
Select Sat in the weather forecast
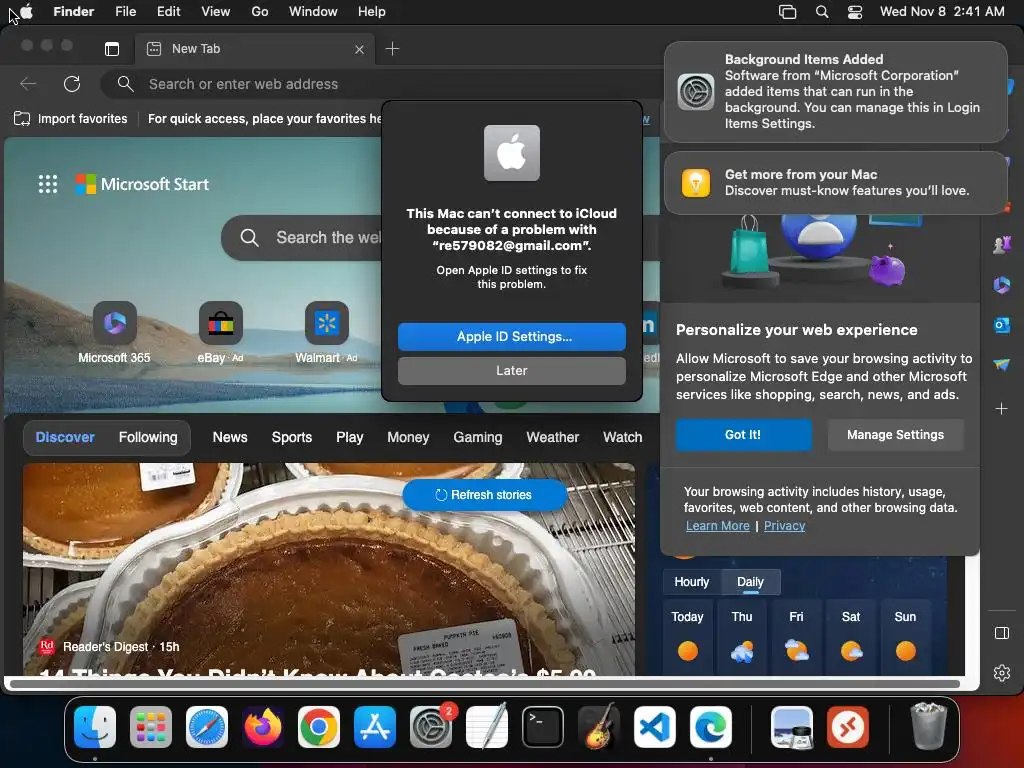click(x=851, y=637)
